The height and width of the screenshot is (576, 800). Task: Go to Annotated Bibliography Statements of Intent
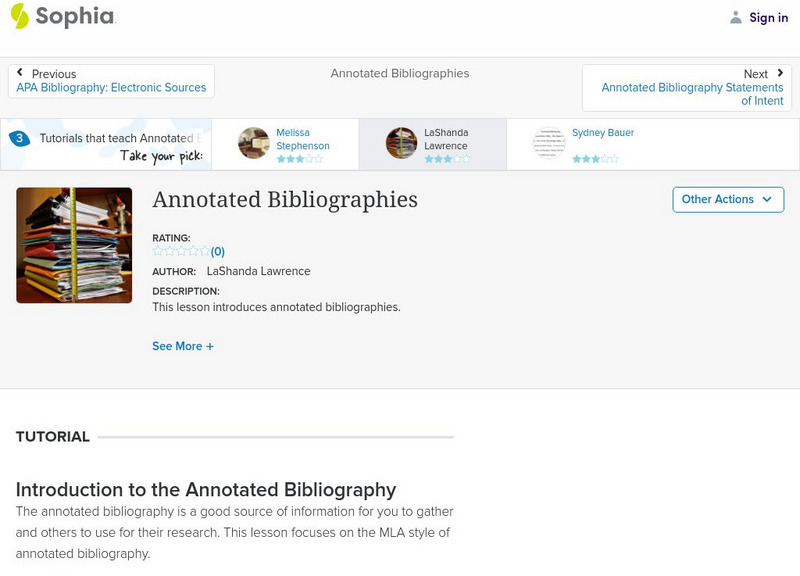click(692, 94)
